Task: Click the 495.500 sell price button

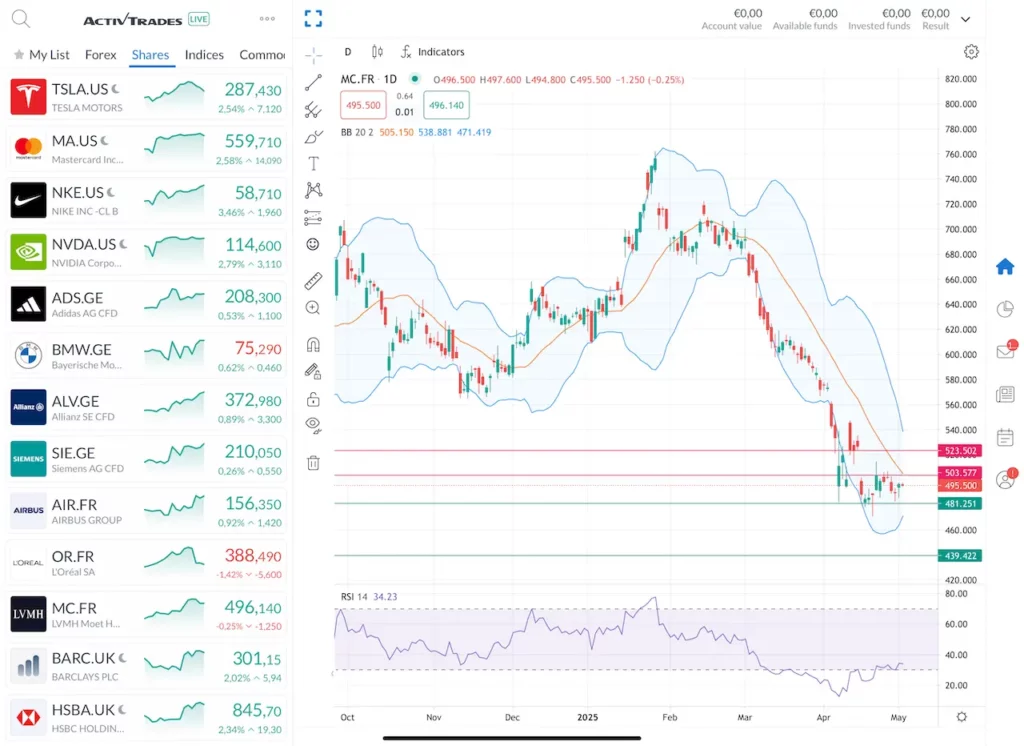Action: 363,105
